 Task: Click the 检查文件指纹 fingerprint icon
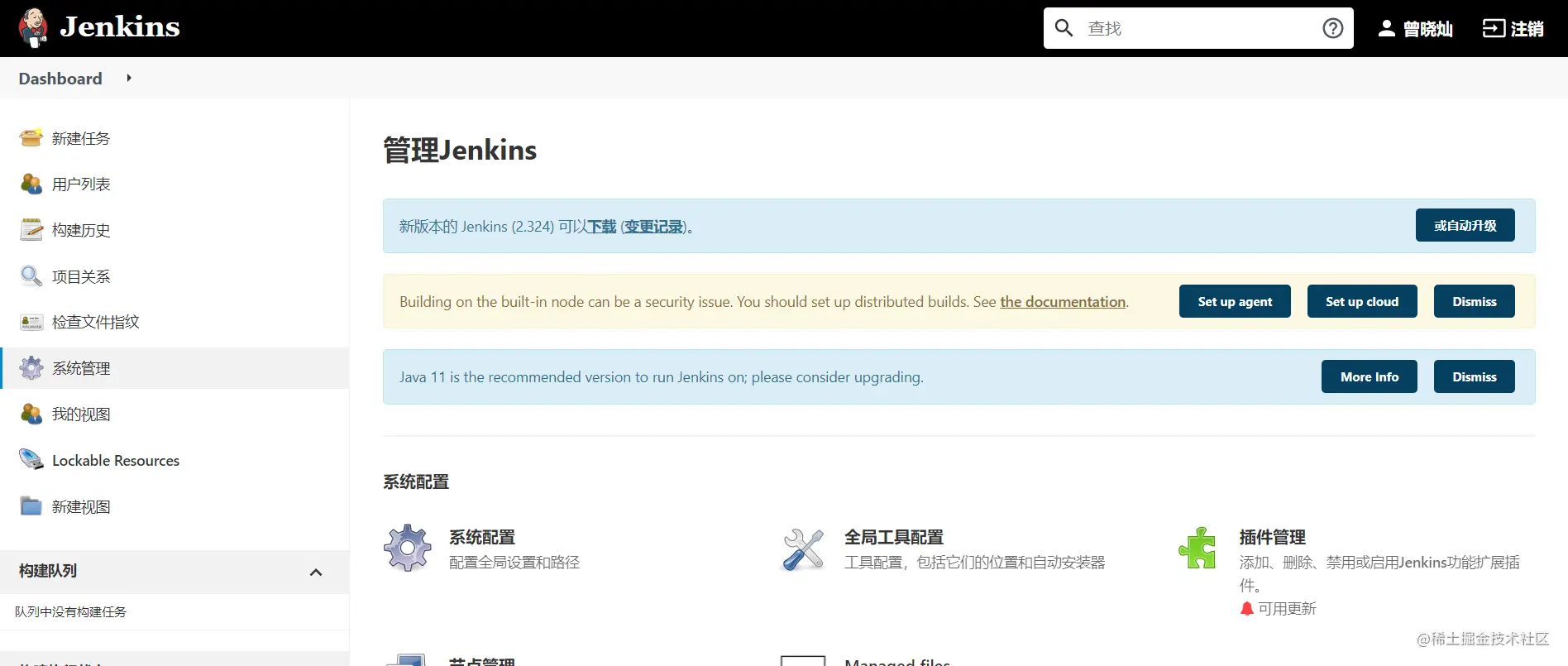31,322
